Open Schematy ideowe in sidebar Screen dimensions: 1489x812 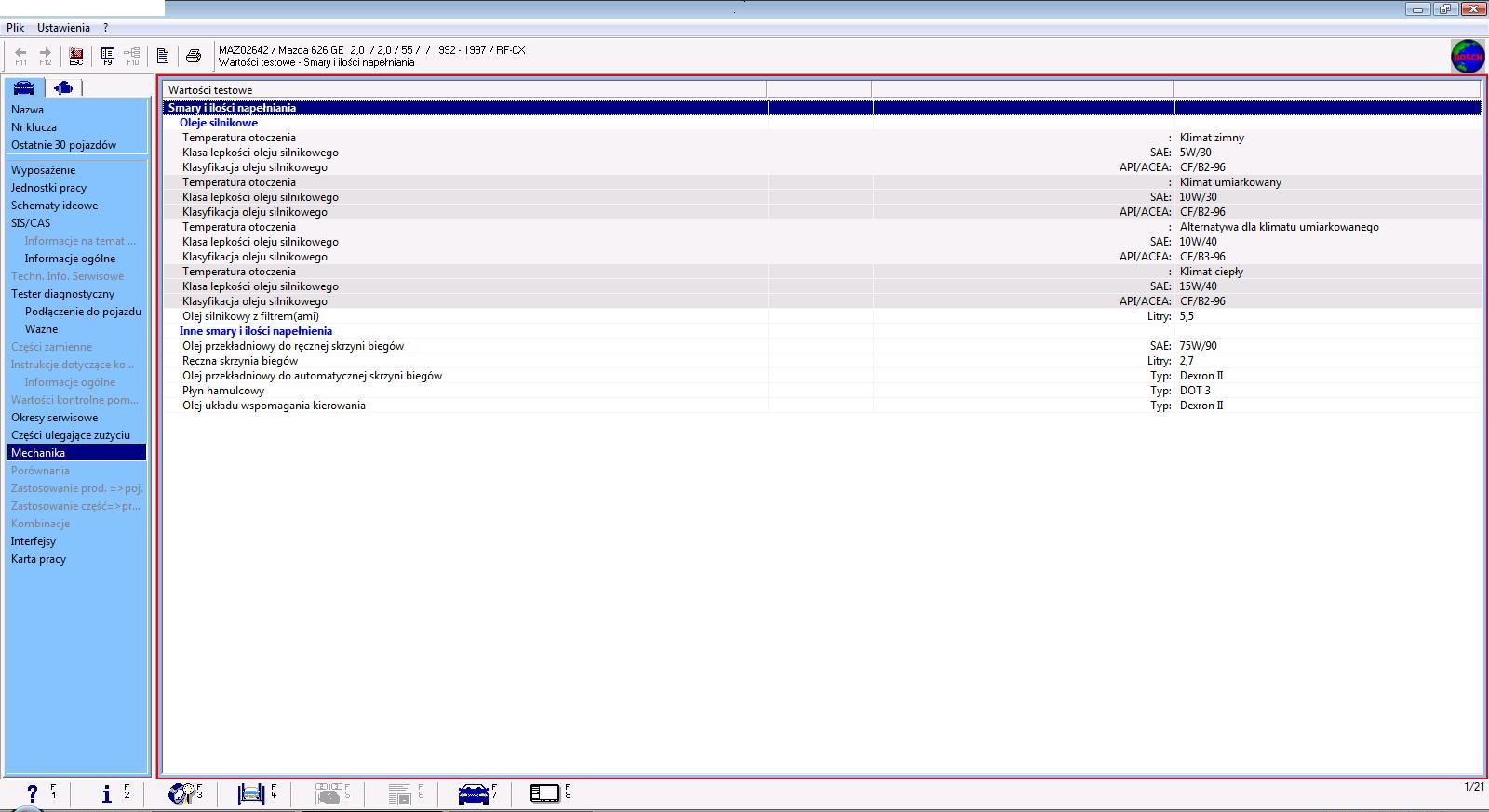pos(54,206)
